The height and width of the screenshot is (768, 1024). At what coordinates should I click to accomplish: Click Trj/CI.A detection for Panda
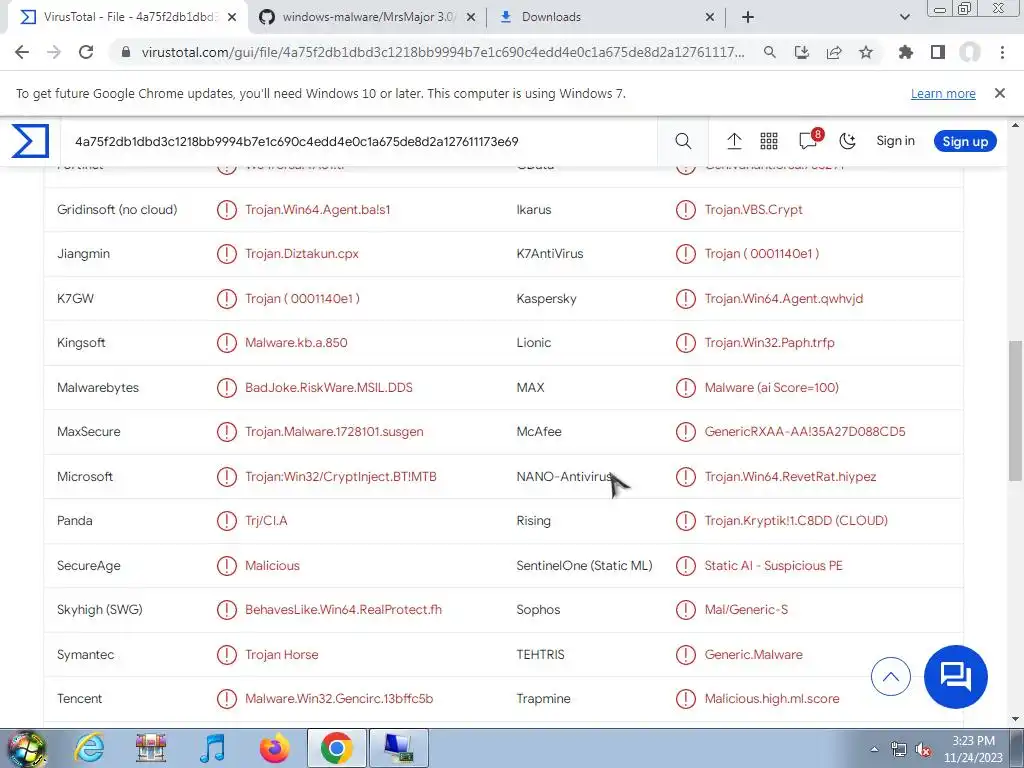pyautogui.click(x=266, y=521)
